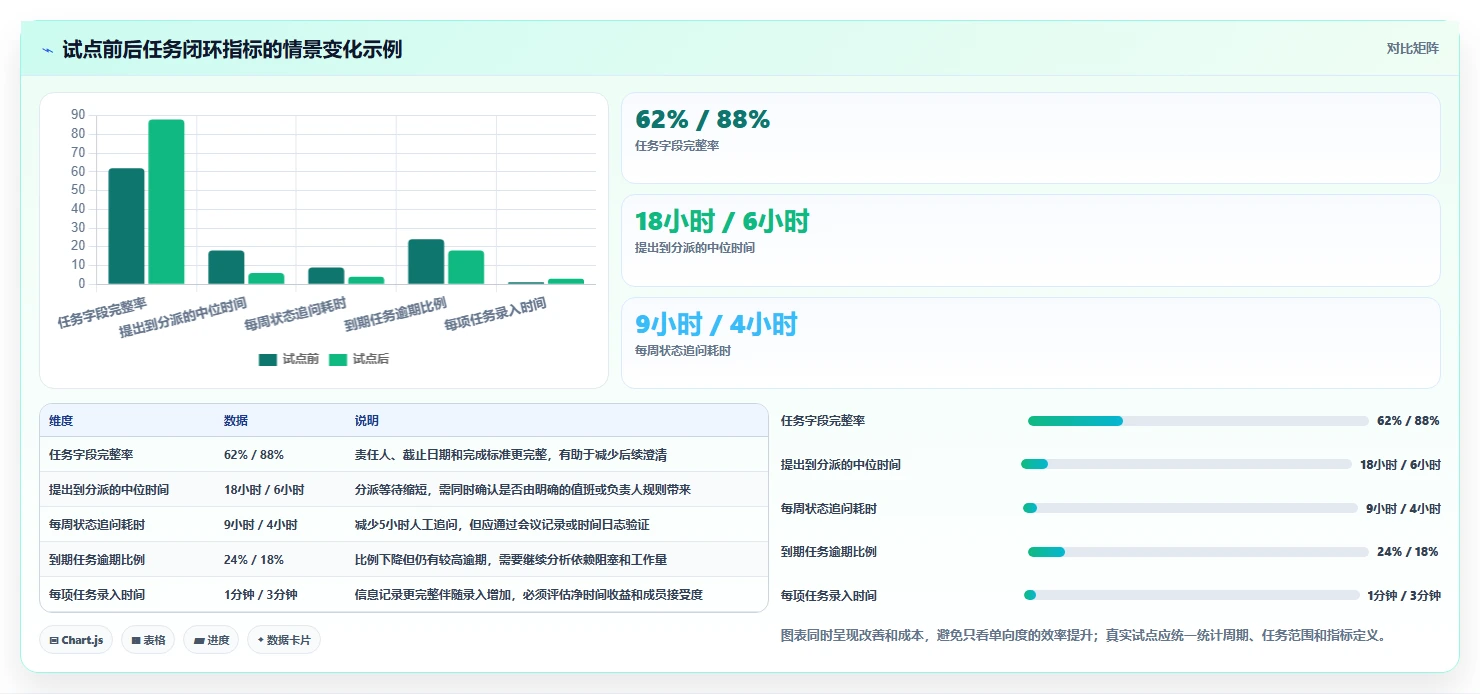Click the 试点前 bar for 到期任务逾期比例
1480x694 pixels.
click(426, 262)
